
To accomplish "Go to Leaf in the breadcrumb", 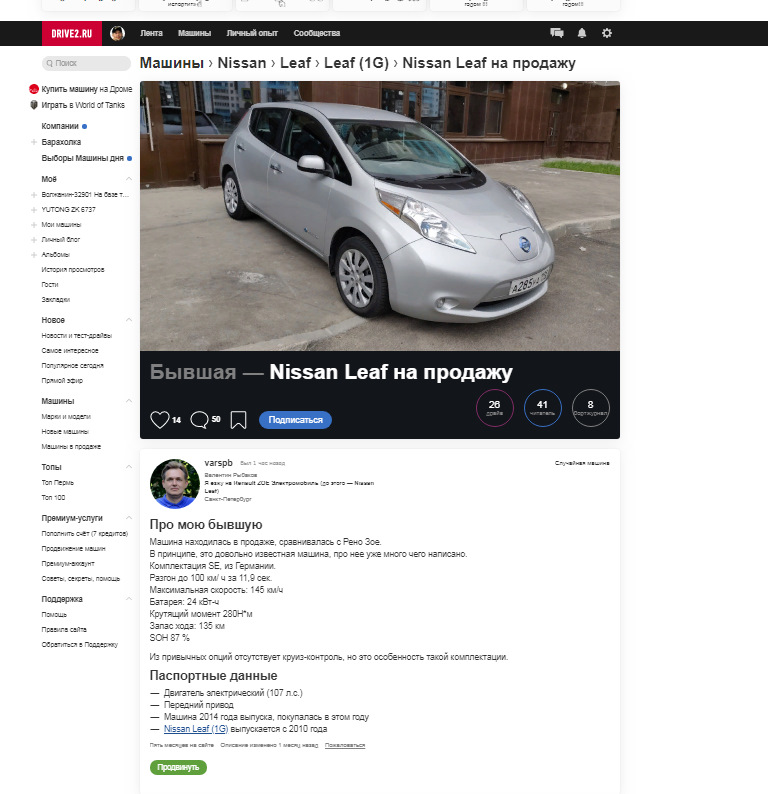I will coord(295,63).
